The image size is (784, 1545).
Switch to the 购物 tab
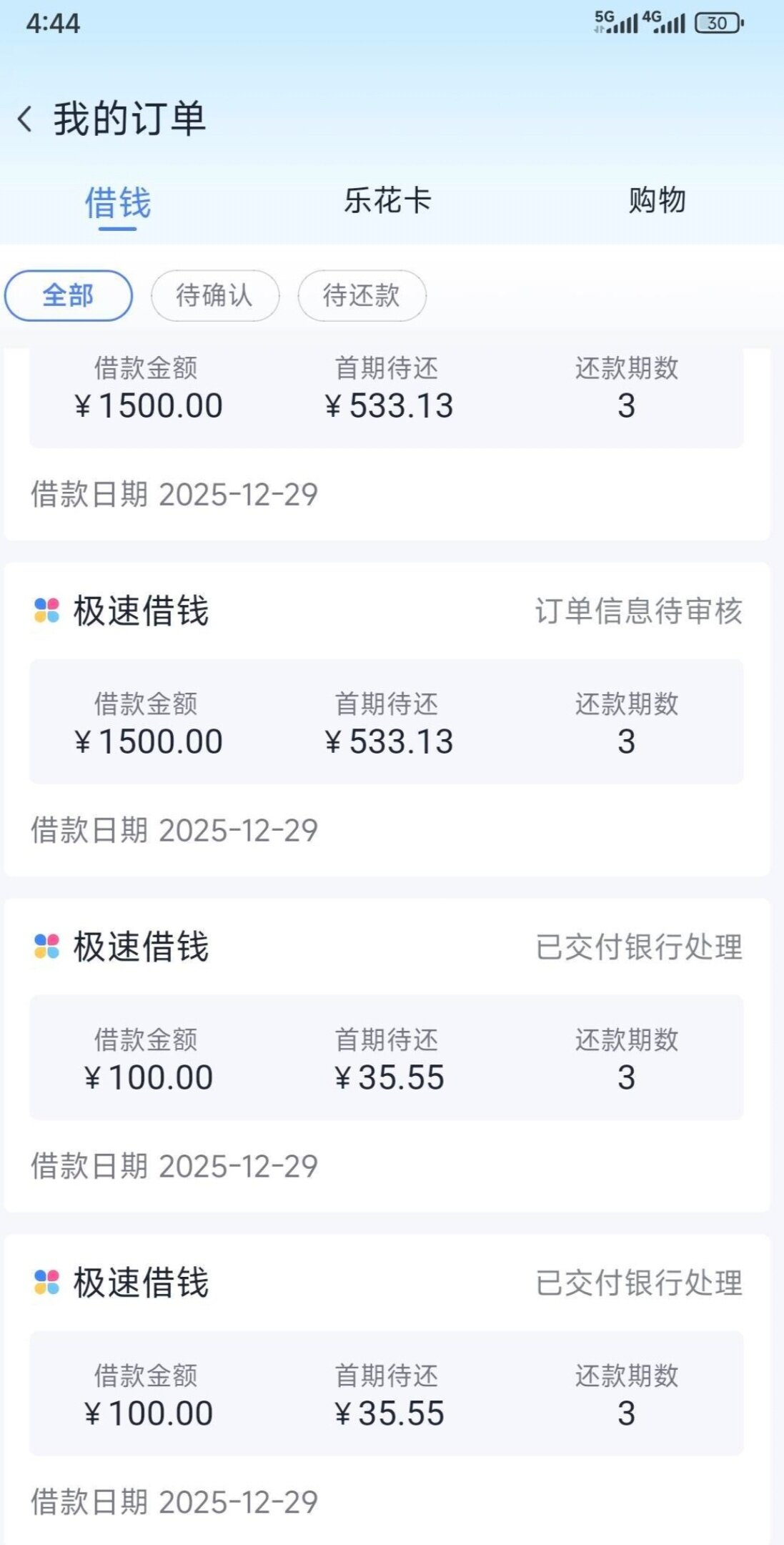[657, 201]
